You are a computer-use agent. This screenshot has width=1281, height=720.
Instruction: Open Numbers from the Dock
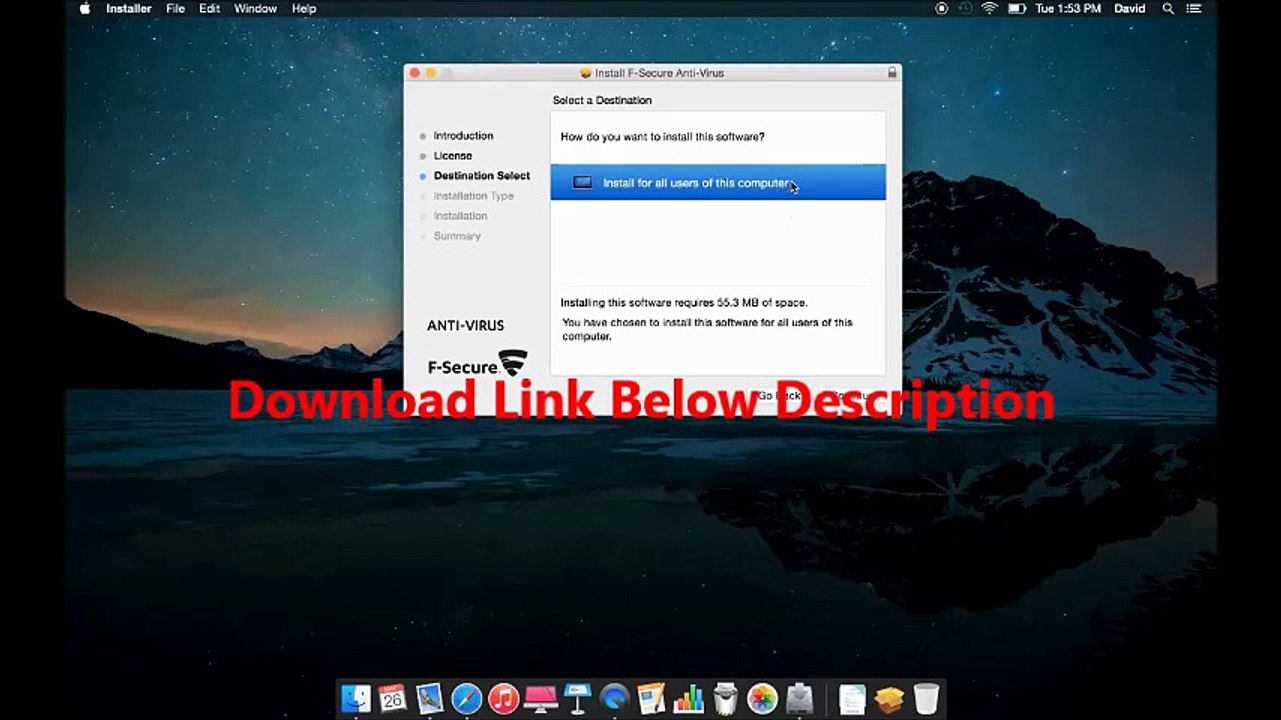tap(688, 698)
